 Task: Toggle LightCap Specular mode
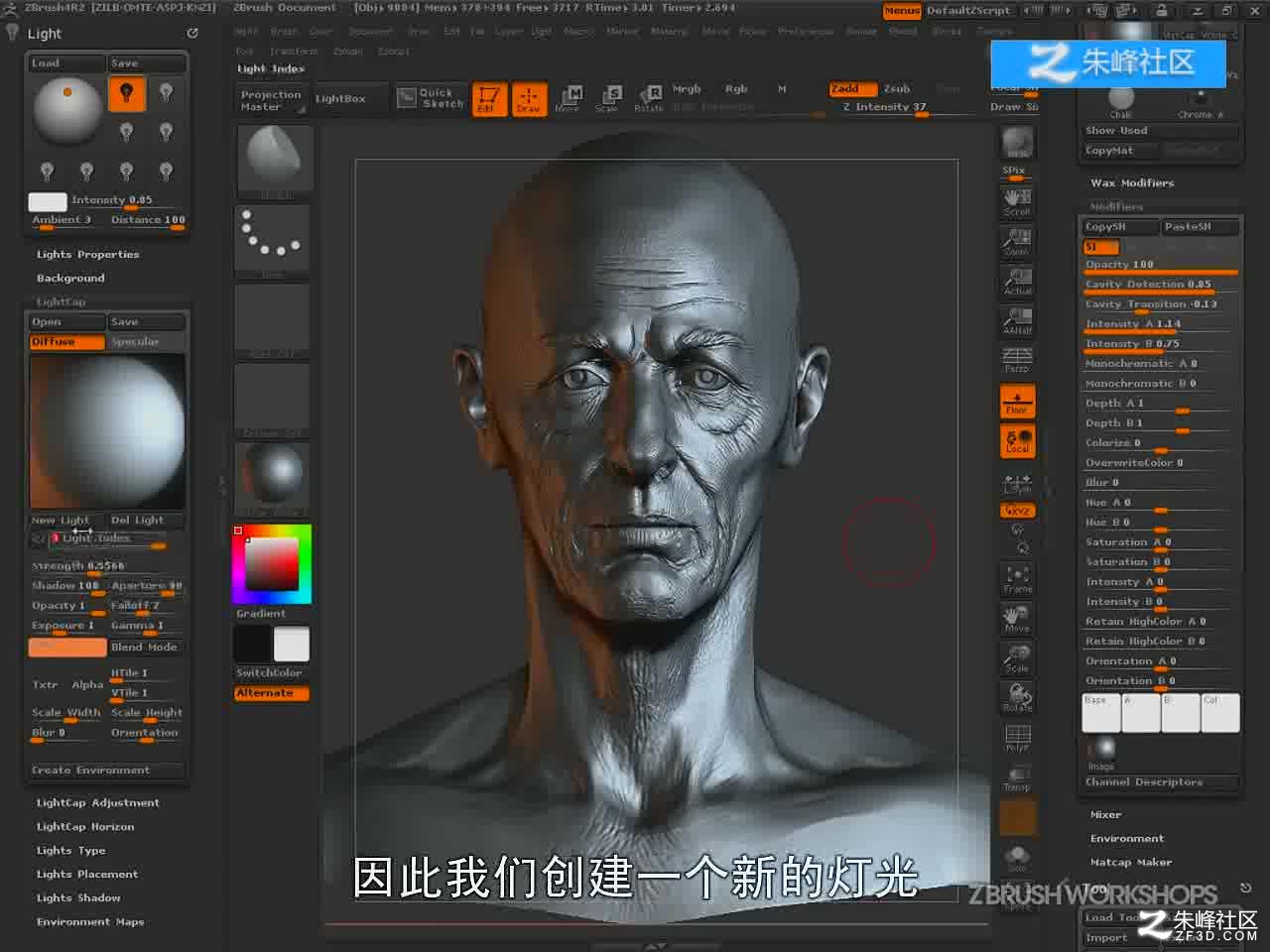pos(147,342)
